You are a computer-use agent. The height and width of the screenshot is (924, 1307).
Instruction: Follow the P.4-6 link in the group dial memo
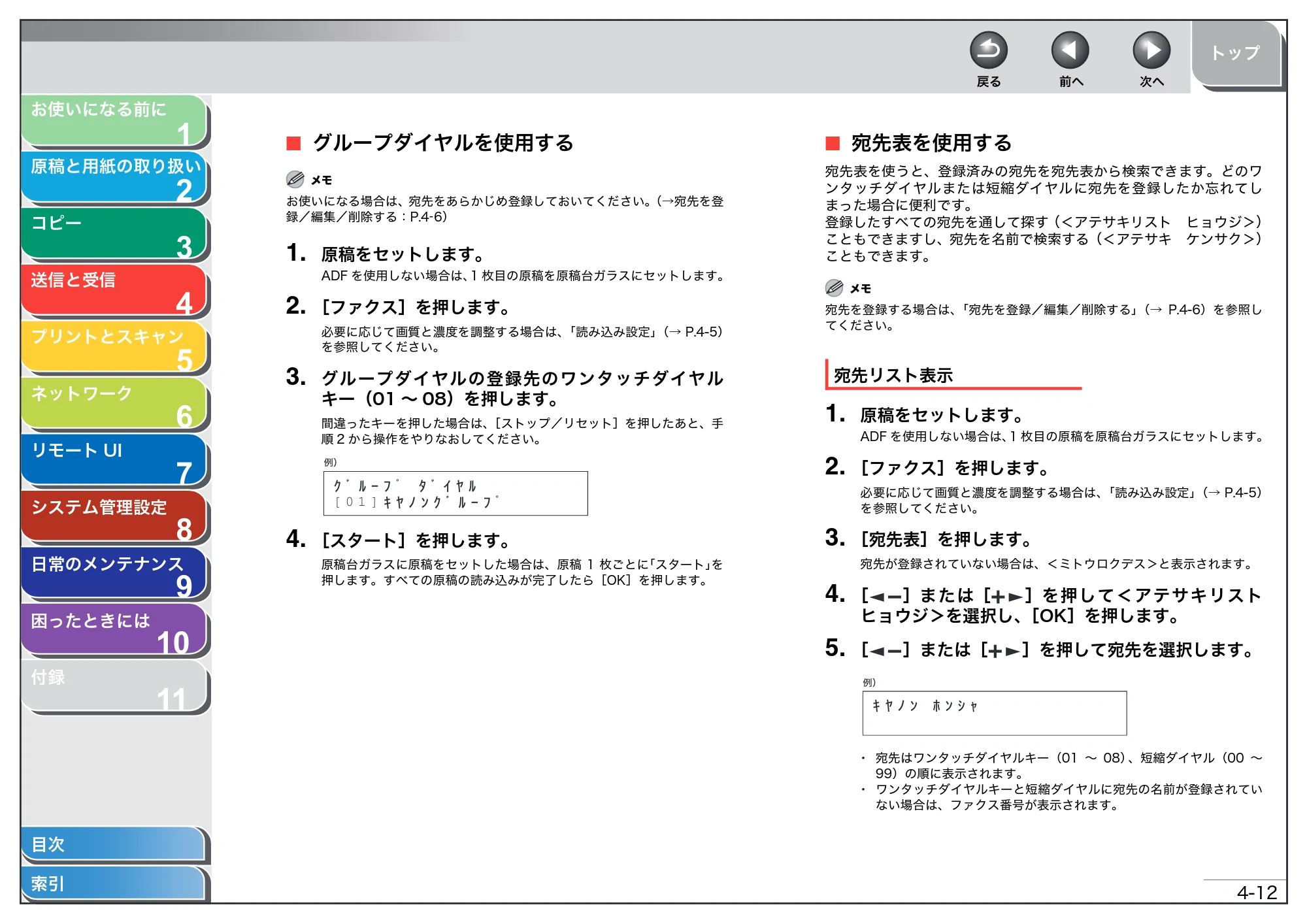pos(427,217)
